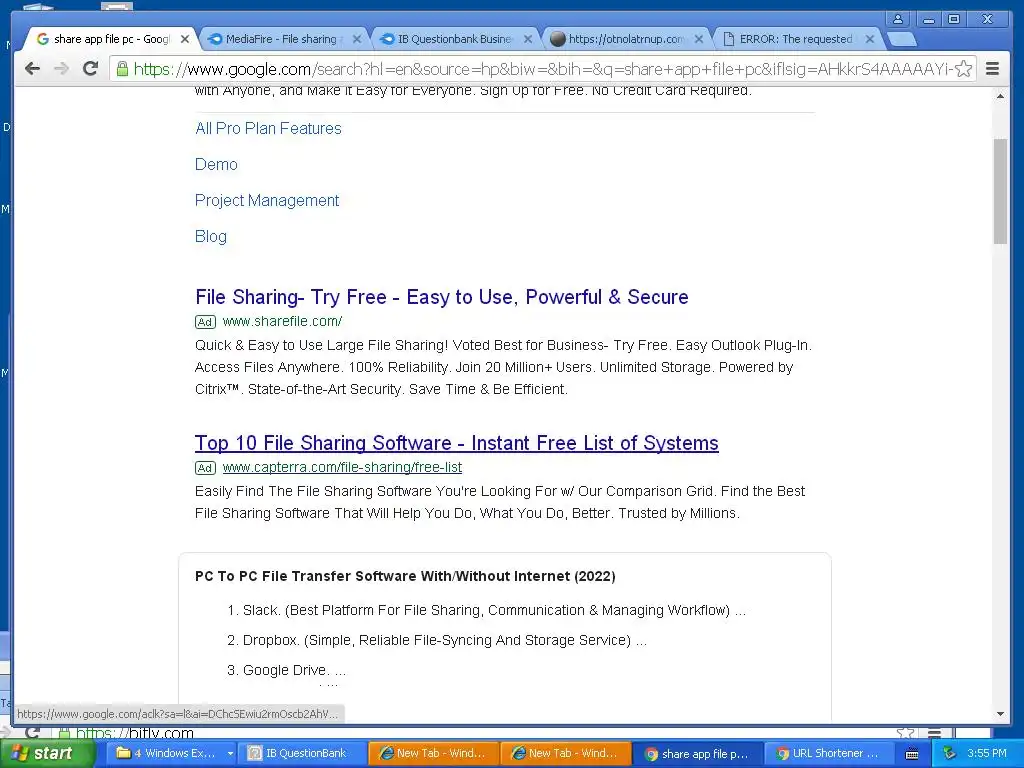Go forward with the forward arrow
Viewport: 1024px width, 768px height.
click(x=61, y=69)
